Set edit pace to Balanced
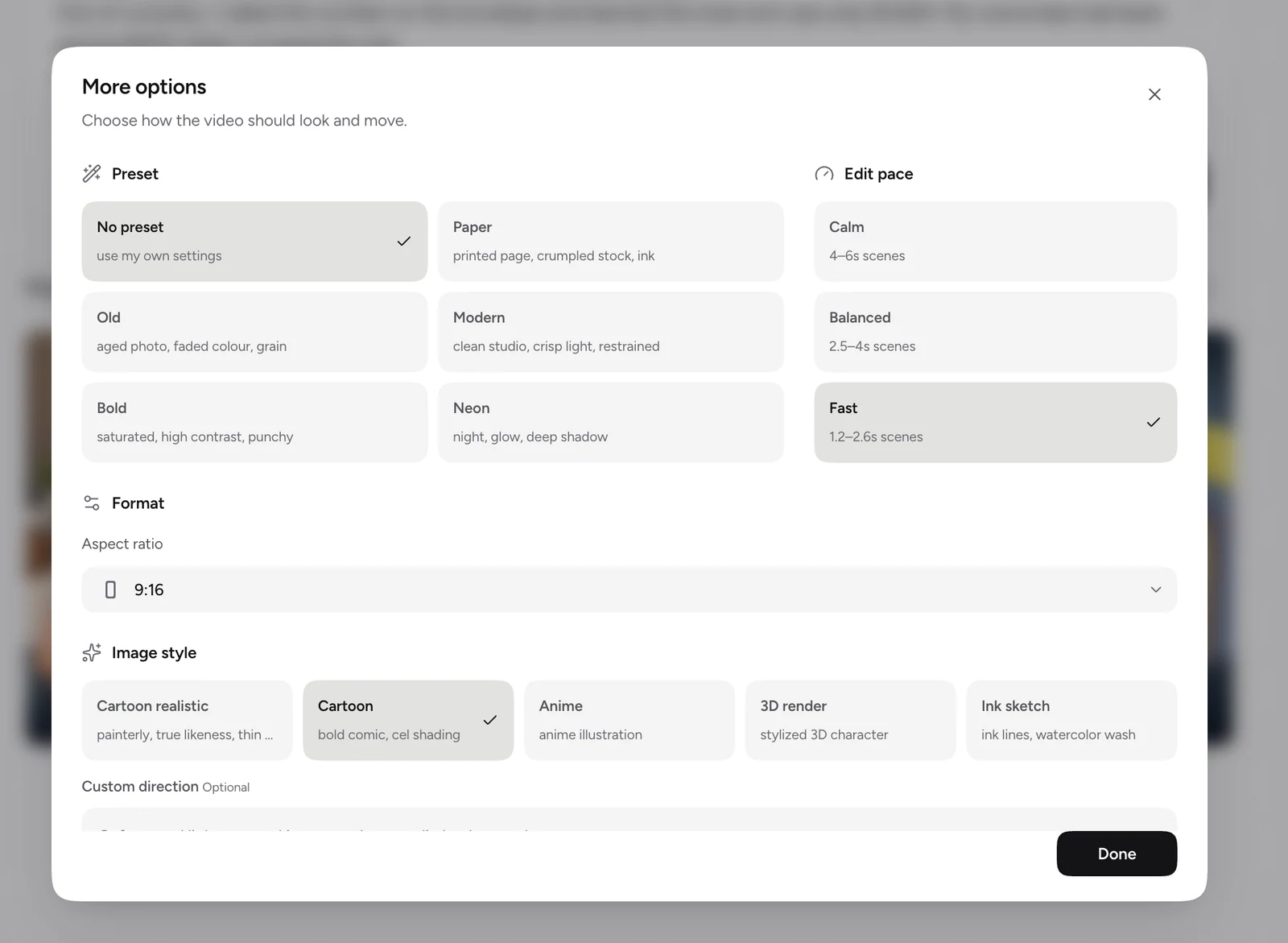This screenshot has height=943, width=1288. [x=996, y=332]
